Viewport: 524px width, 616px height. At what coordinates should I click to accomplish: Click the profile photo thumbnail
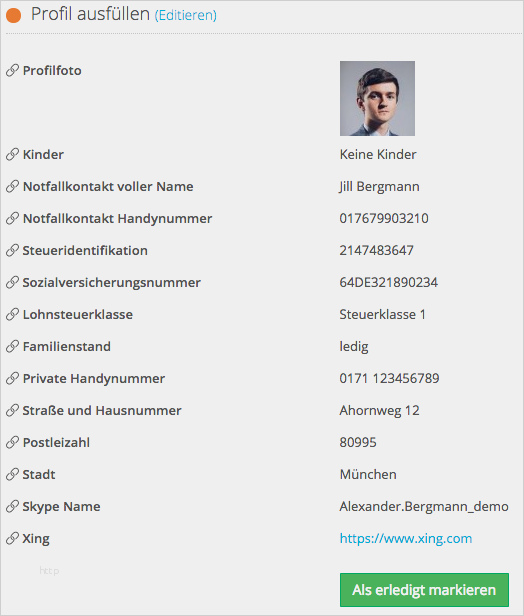377,98
